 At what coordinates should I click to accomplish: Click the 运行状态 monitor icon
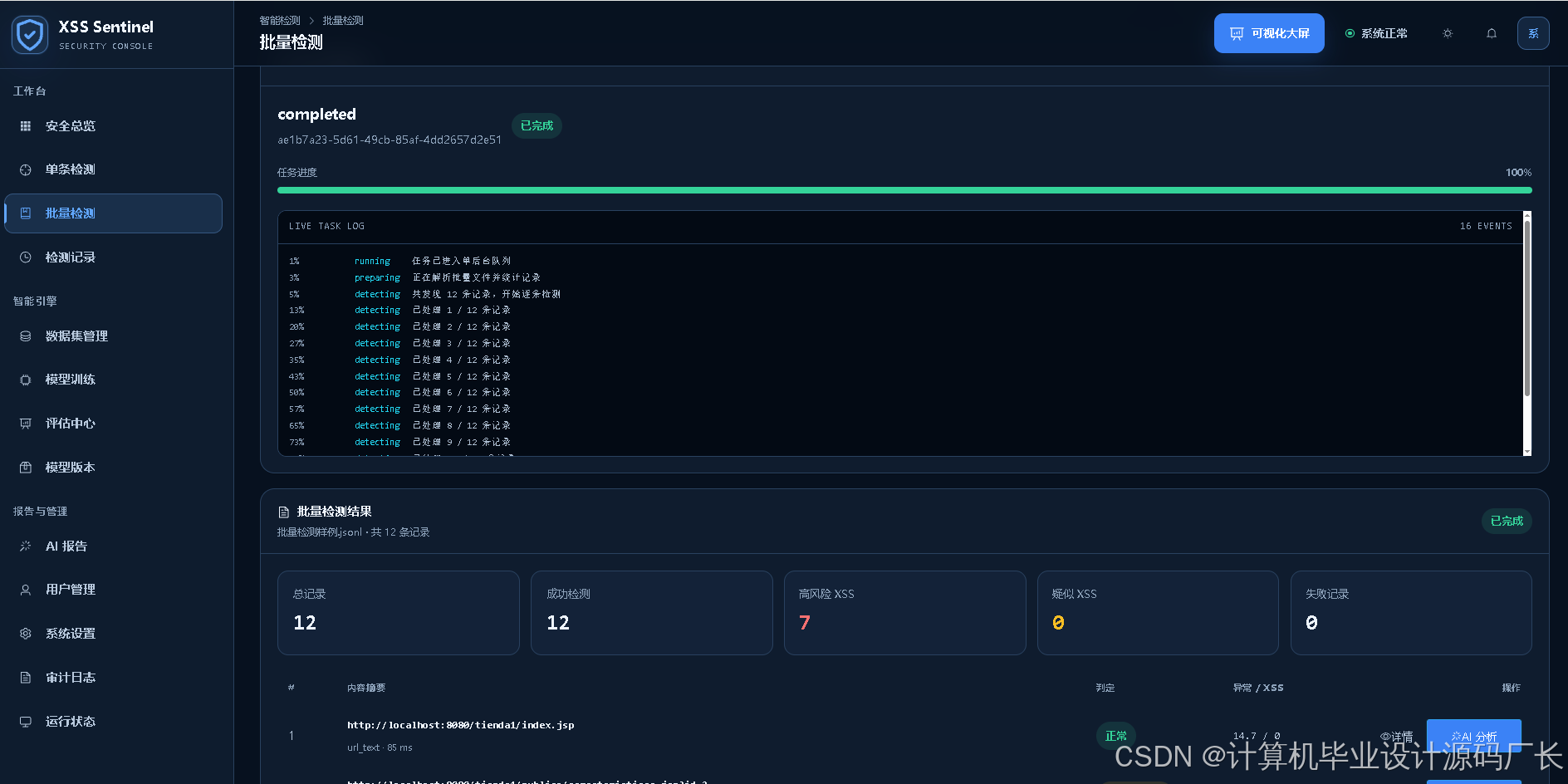[26, 722]
